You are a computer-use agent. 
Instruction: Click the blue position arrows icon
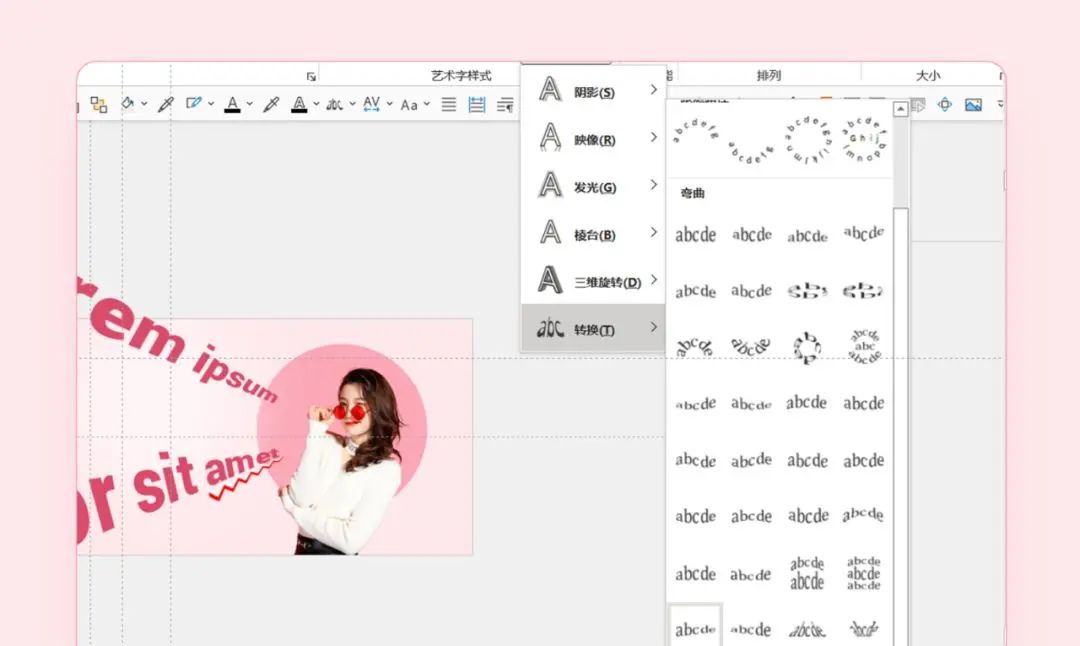(945, 105)
